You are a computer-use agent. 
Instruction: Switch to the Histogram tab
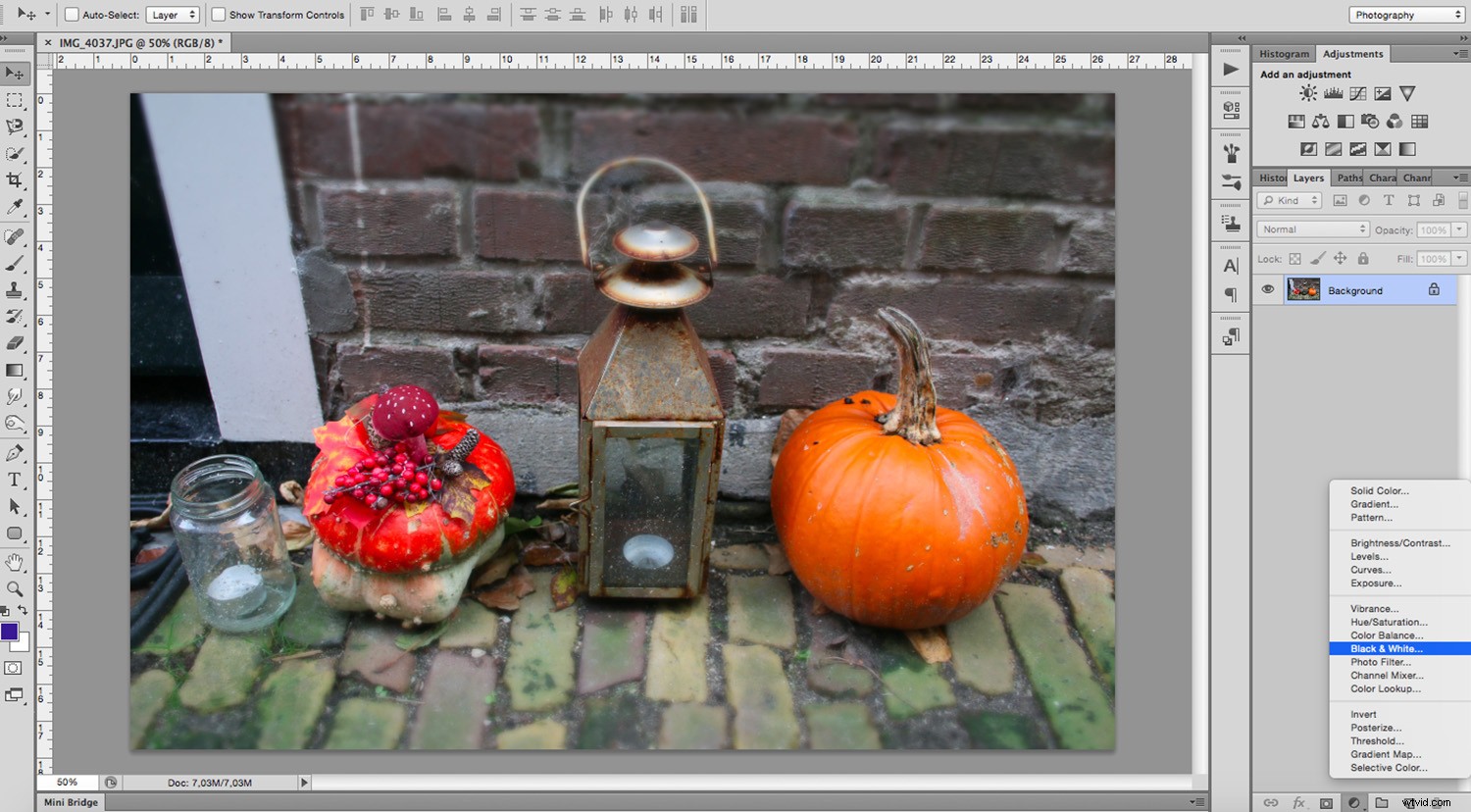coord(1284,53)
